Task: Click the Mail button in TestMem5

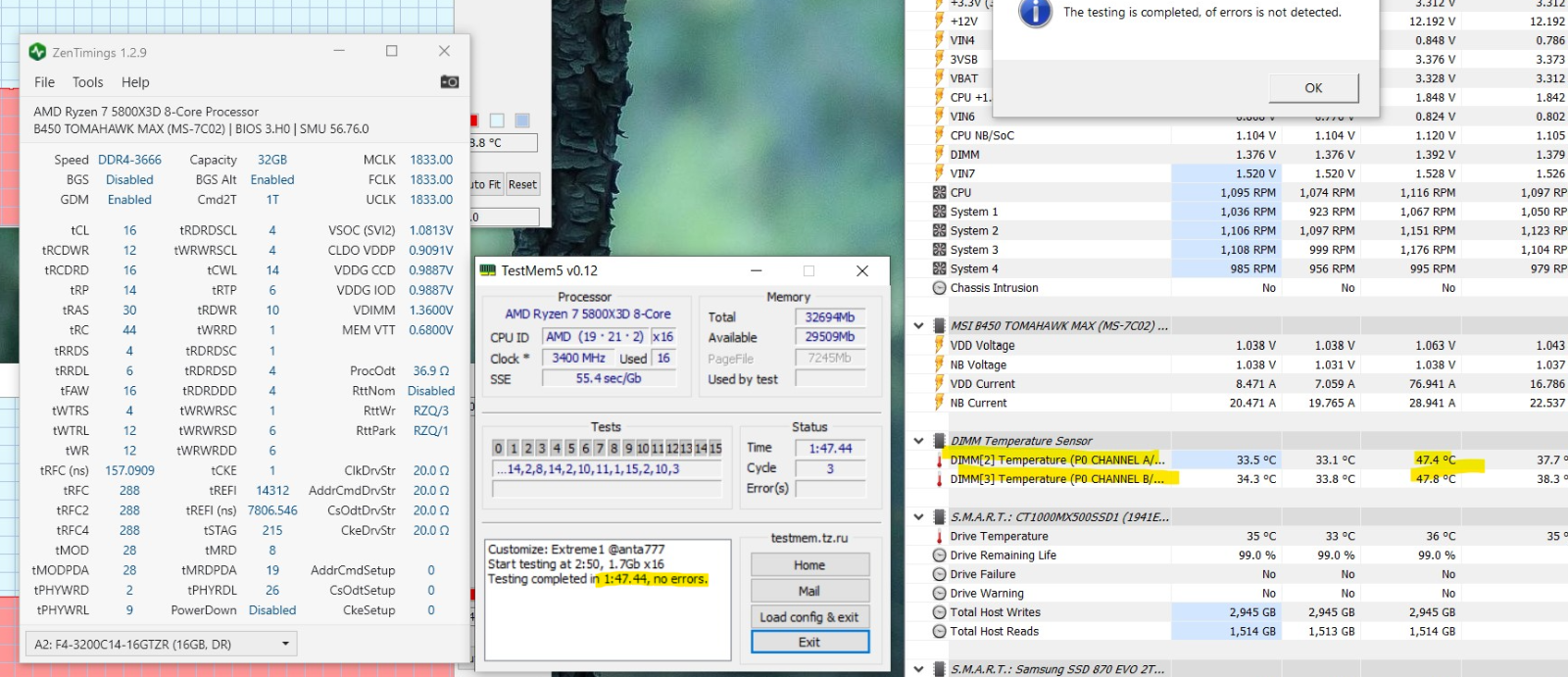Action: pos(809,591)
